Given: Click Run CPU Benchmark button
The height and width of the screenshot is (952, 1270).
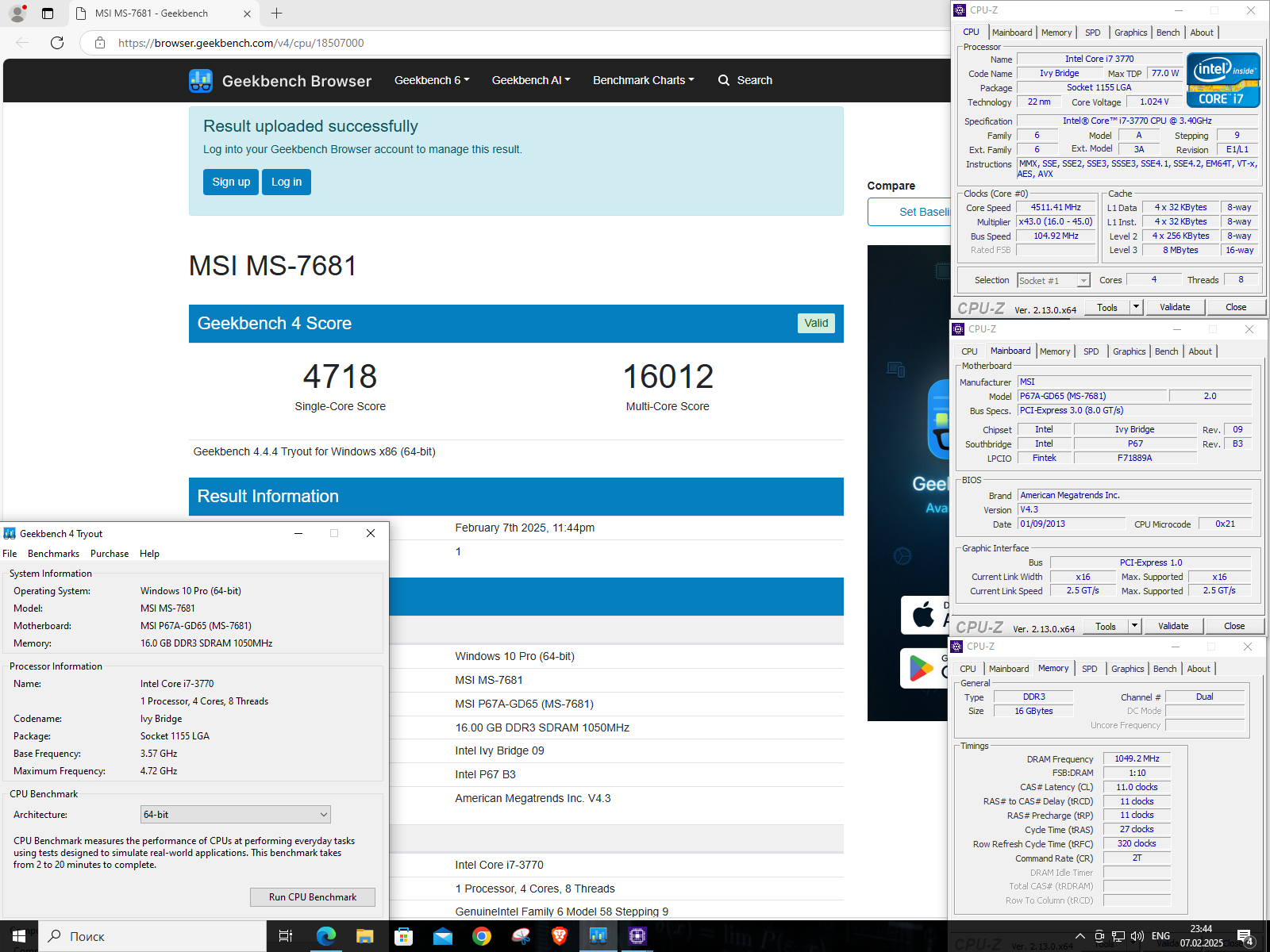Looking at the screenshot, I should [313, 897].
